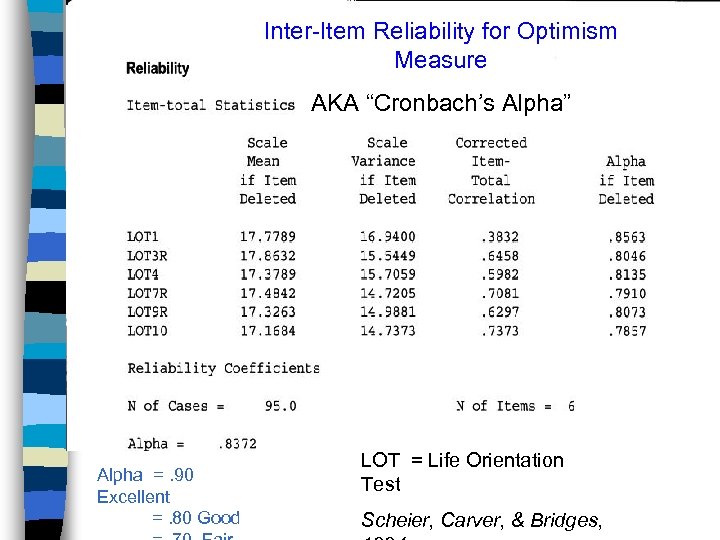
Task: Select the LOT10 row label
Action: [147, 331]
